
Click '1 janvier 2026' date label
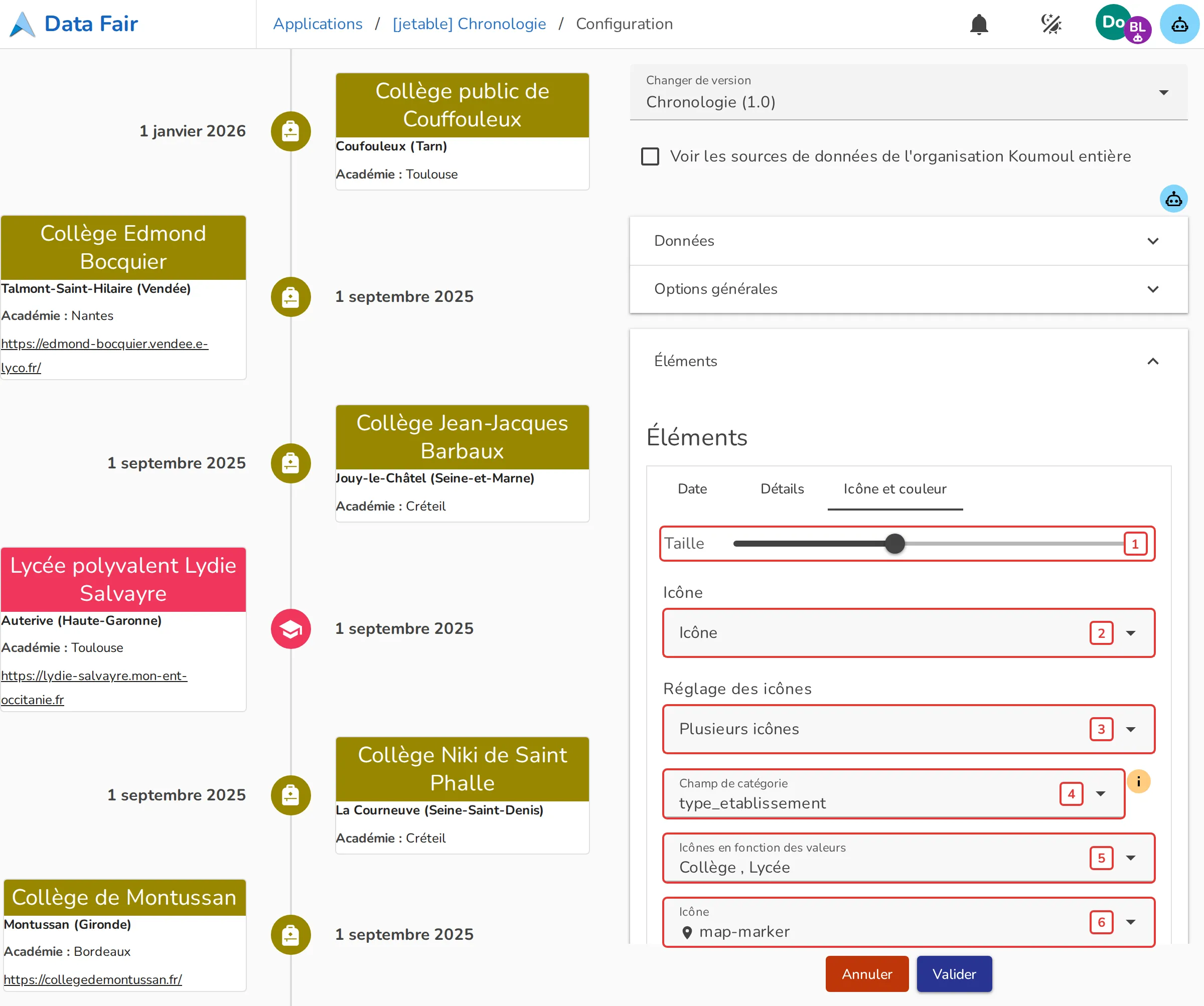(193, 131)
